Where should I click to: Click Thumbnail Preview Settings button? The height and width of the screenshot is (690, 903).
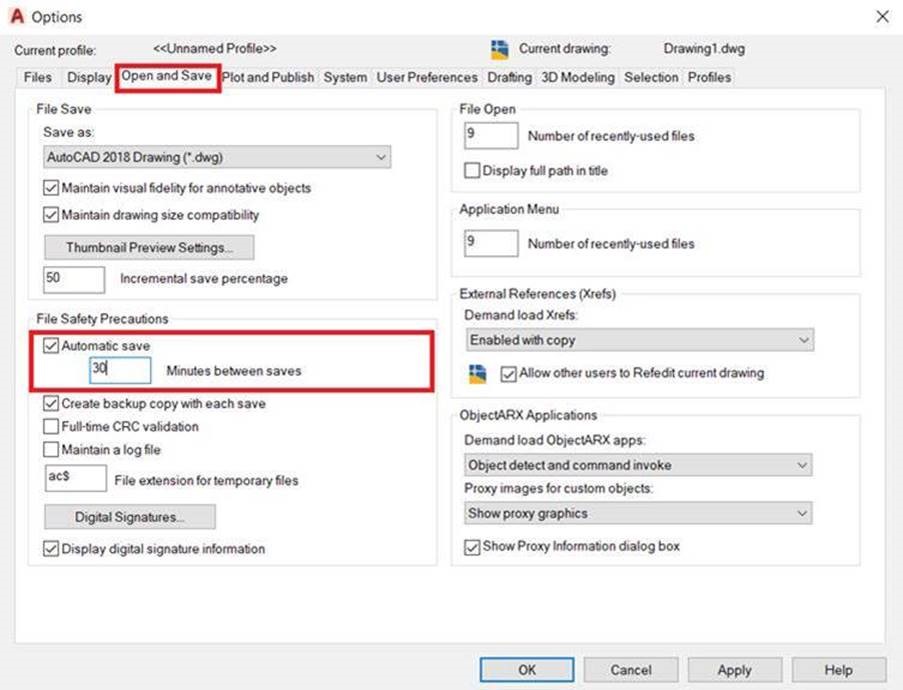(149, 247)
